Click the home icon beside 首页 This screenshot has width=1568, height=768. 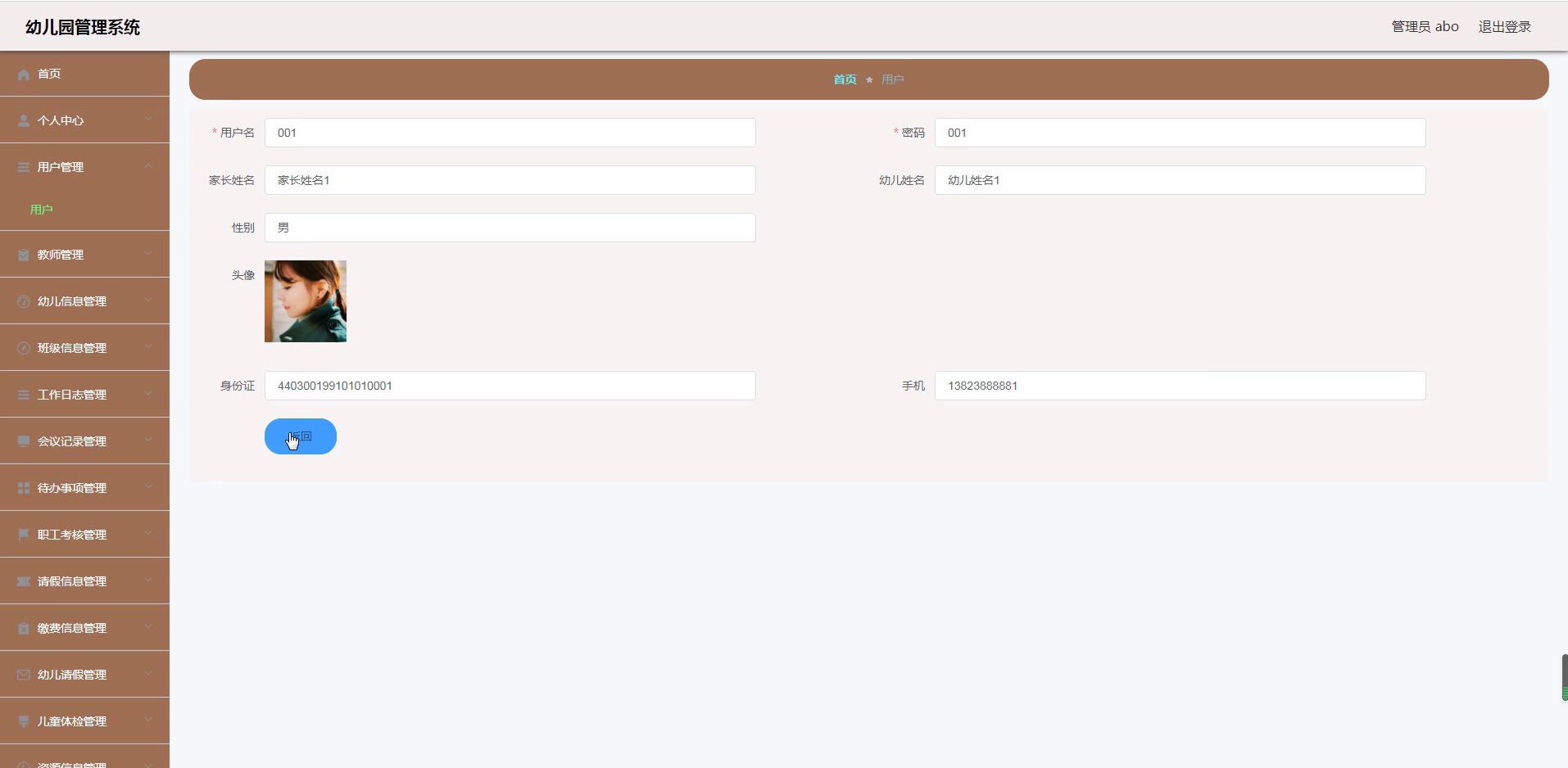tap(24, 75)
